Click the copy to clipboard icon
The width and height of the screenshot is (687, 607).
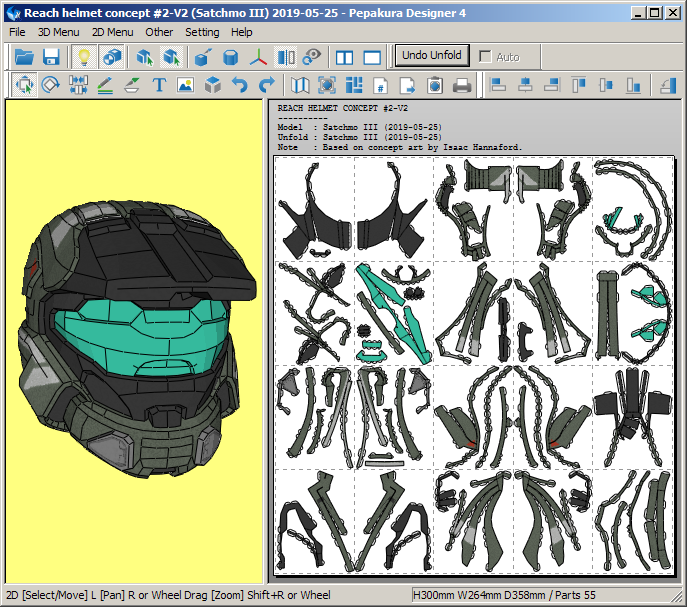pos(435,85)
